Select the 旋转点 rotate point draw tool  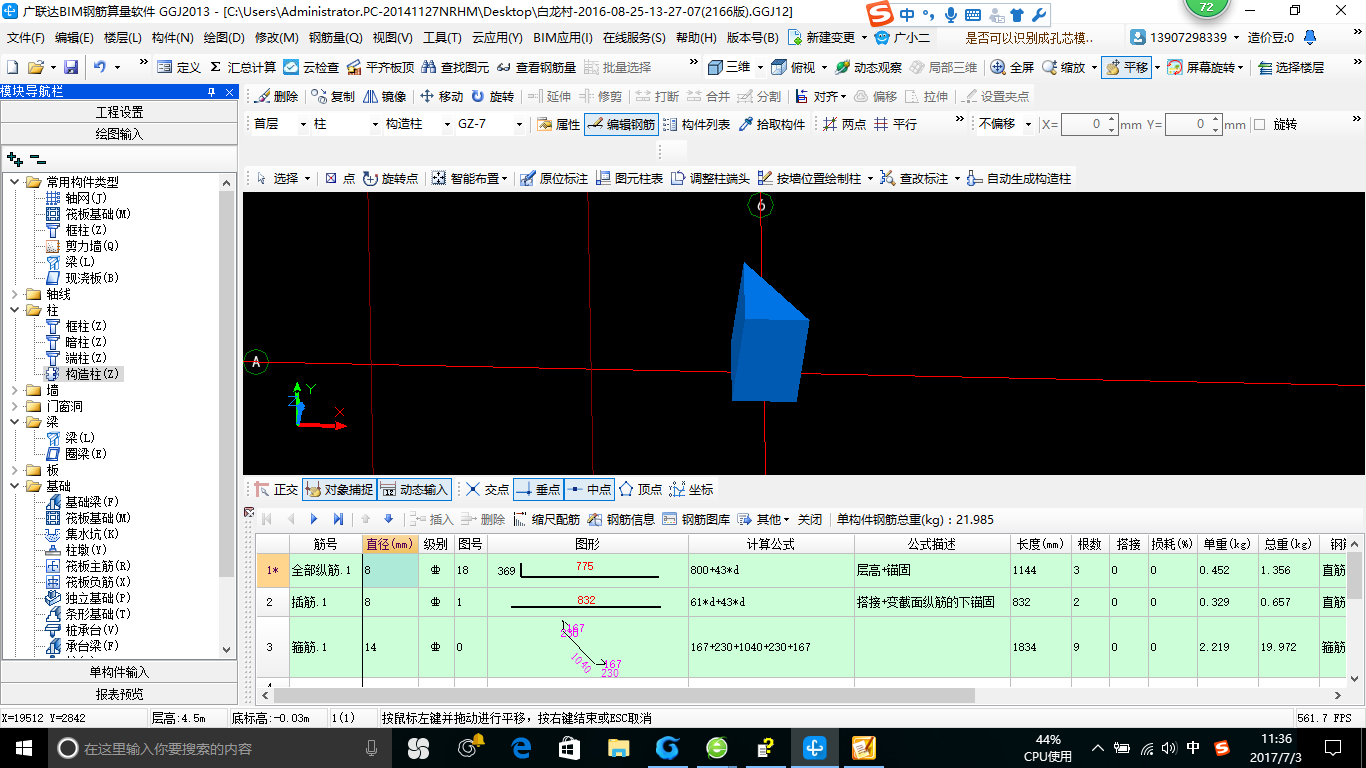(390, 178)
